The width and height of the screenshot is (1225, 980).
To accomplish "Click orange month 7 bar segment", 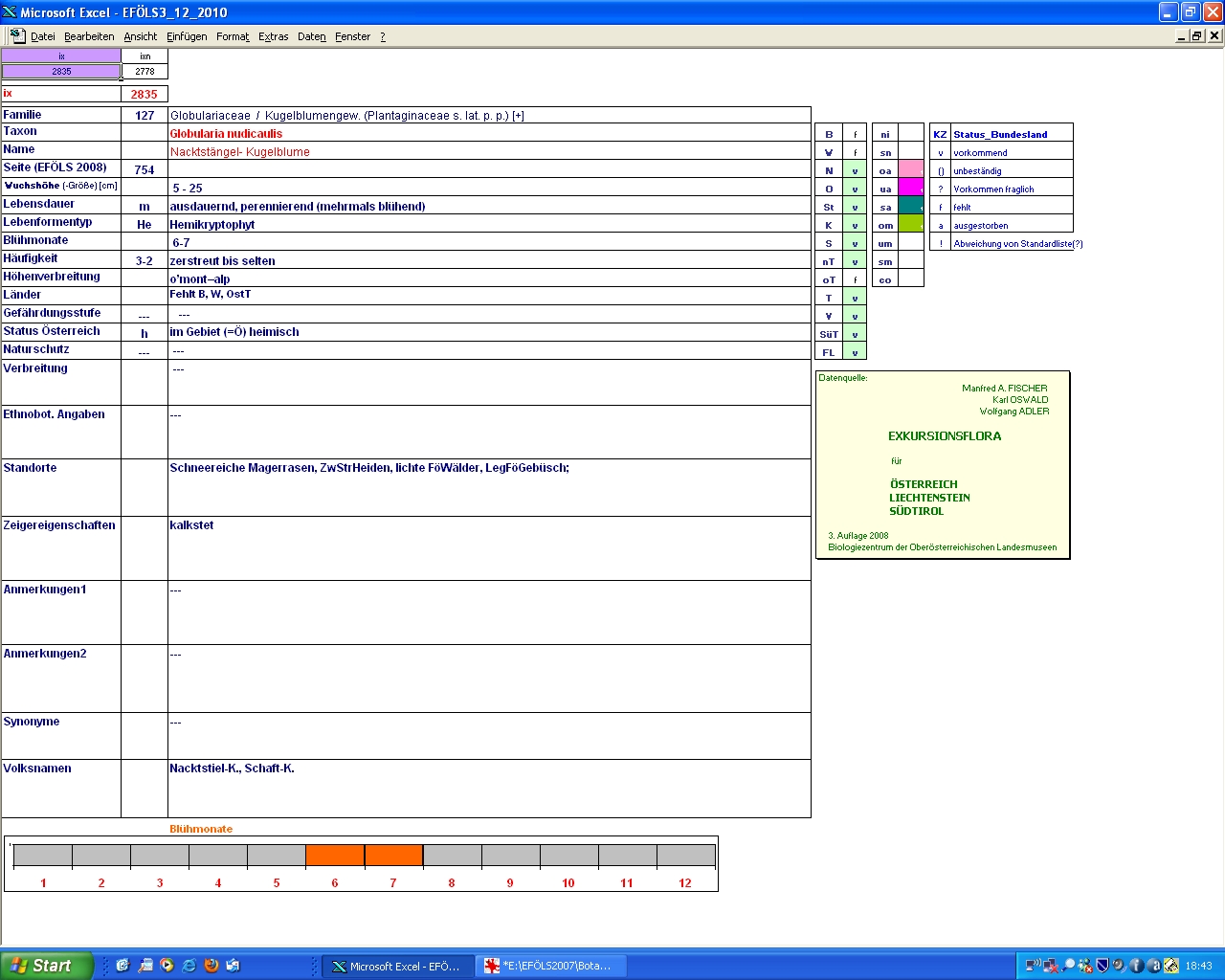I will tap(393, 856).
